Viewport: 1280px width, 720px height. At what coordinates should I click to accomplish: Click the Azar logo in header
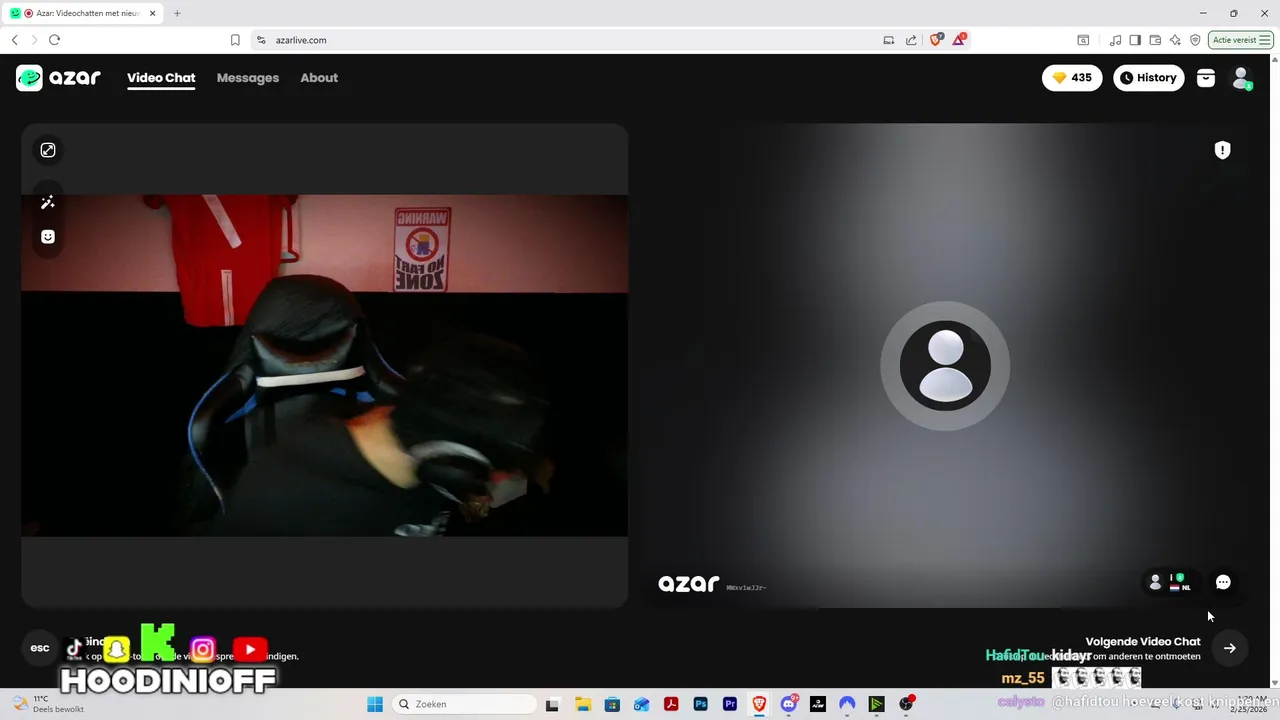point(58,78)
